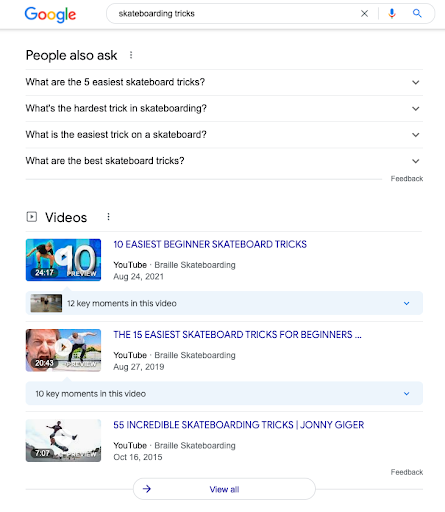
Task: Click the blue magnifier search icon
Action: (417, 14)
